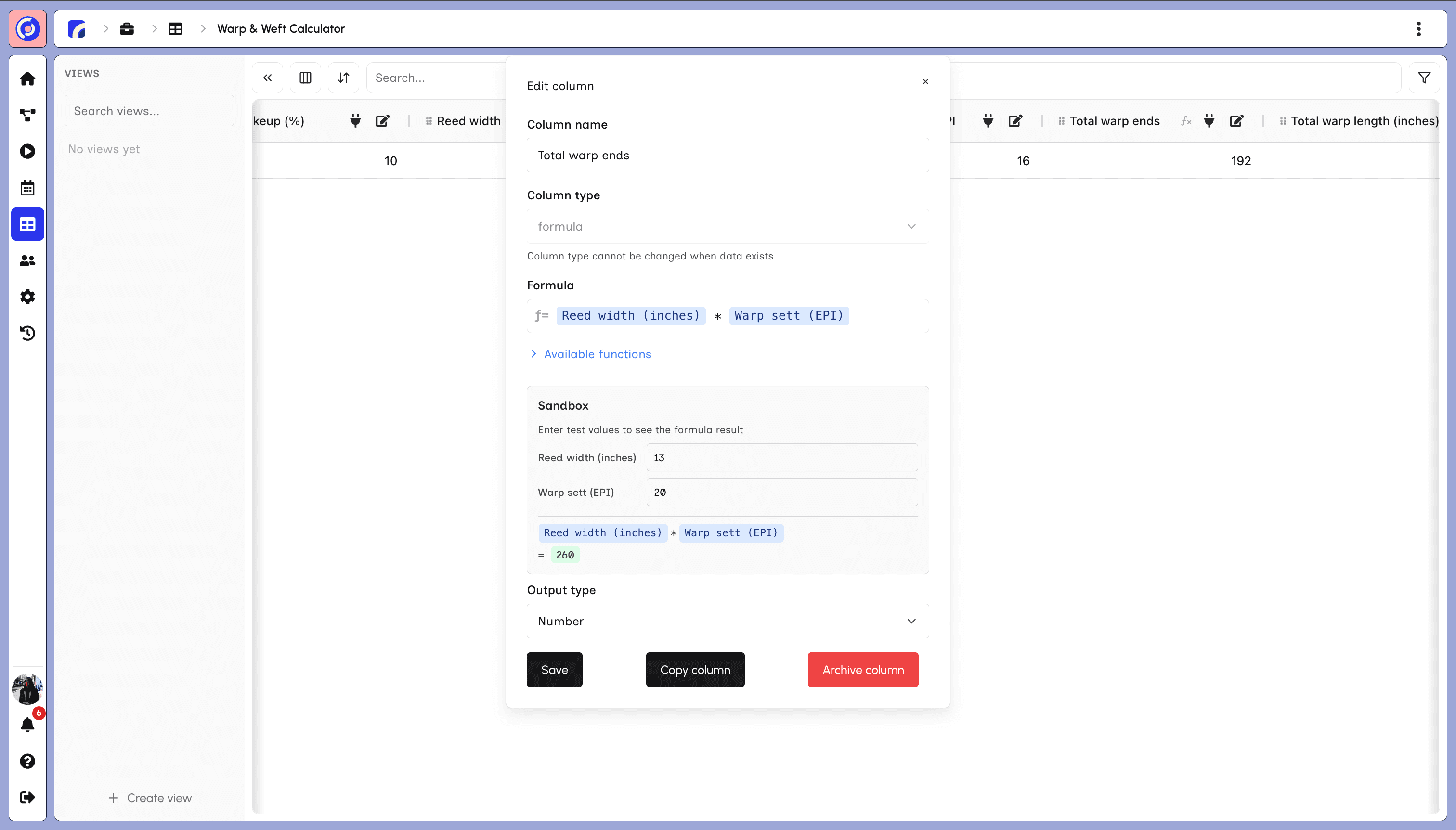Open the sort rows toolbar icon

[x=343, y=78]
